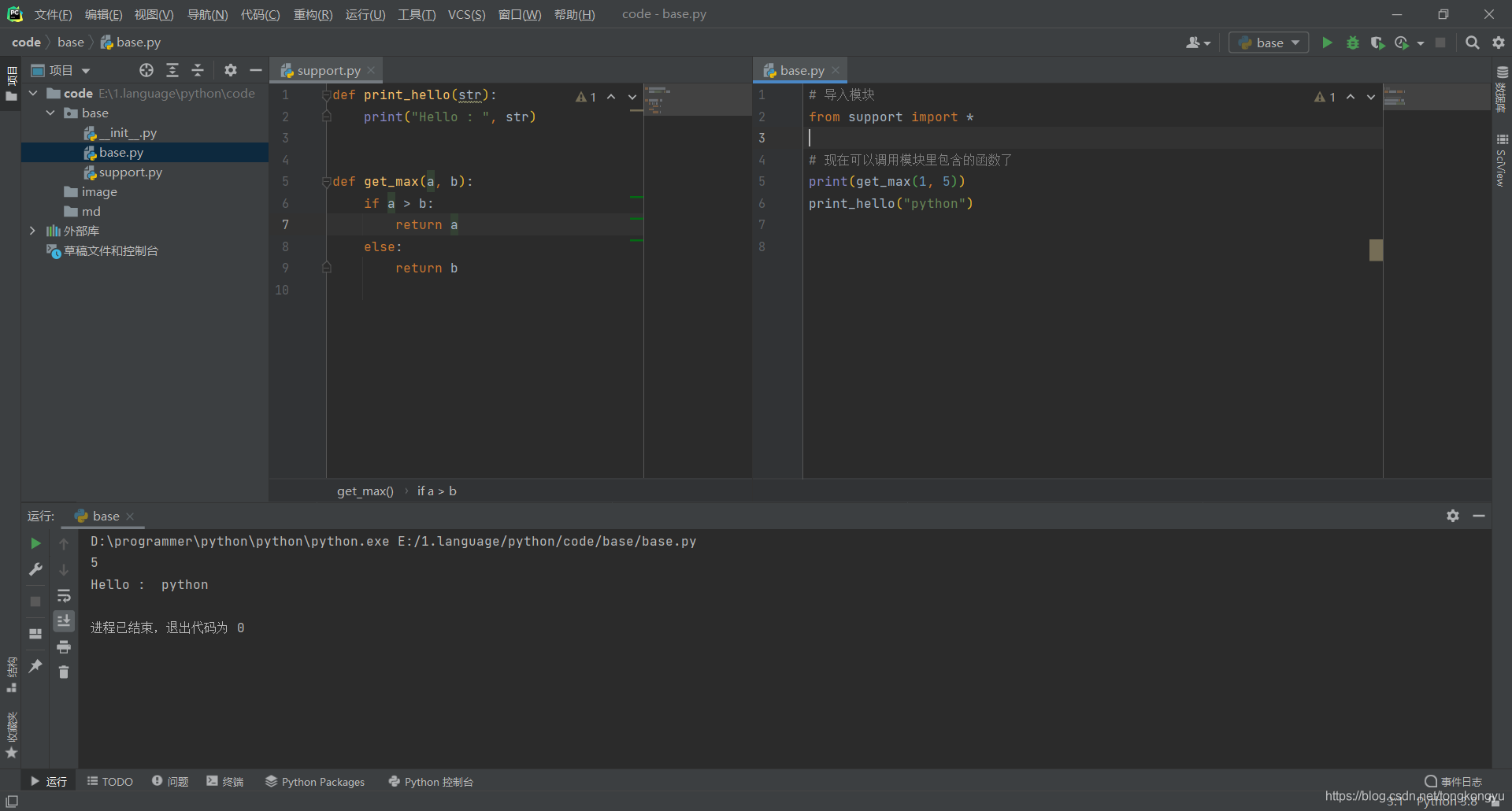Hide the run tool window

1479,516
